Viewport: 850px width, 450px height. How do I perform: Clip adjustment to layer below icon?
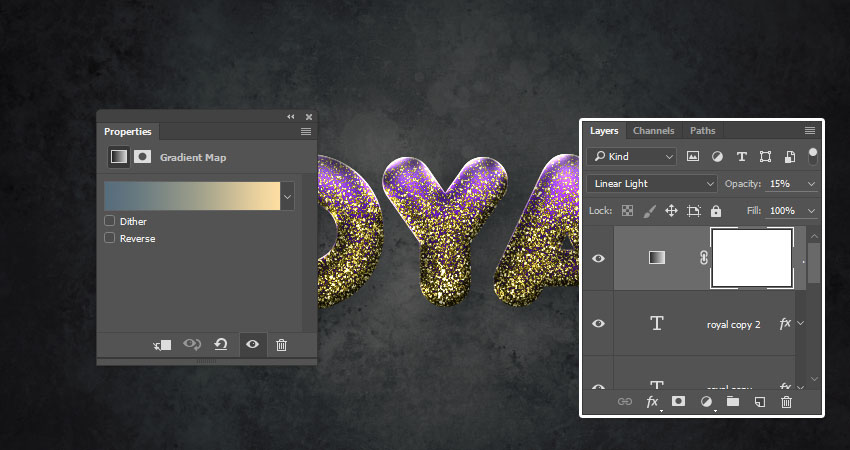pyautogui.click(x=162, y=344)
